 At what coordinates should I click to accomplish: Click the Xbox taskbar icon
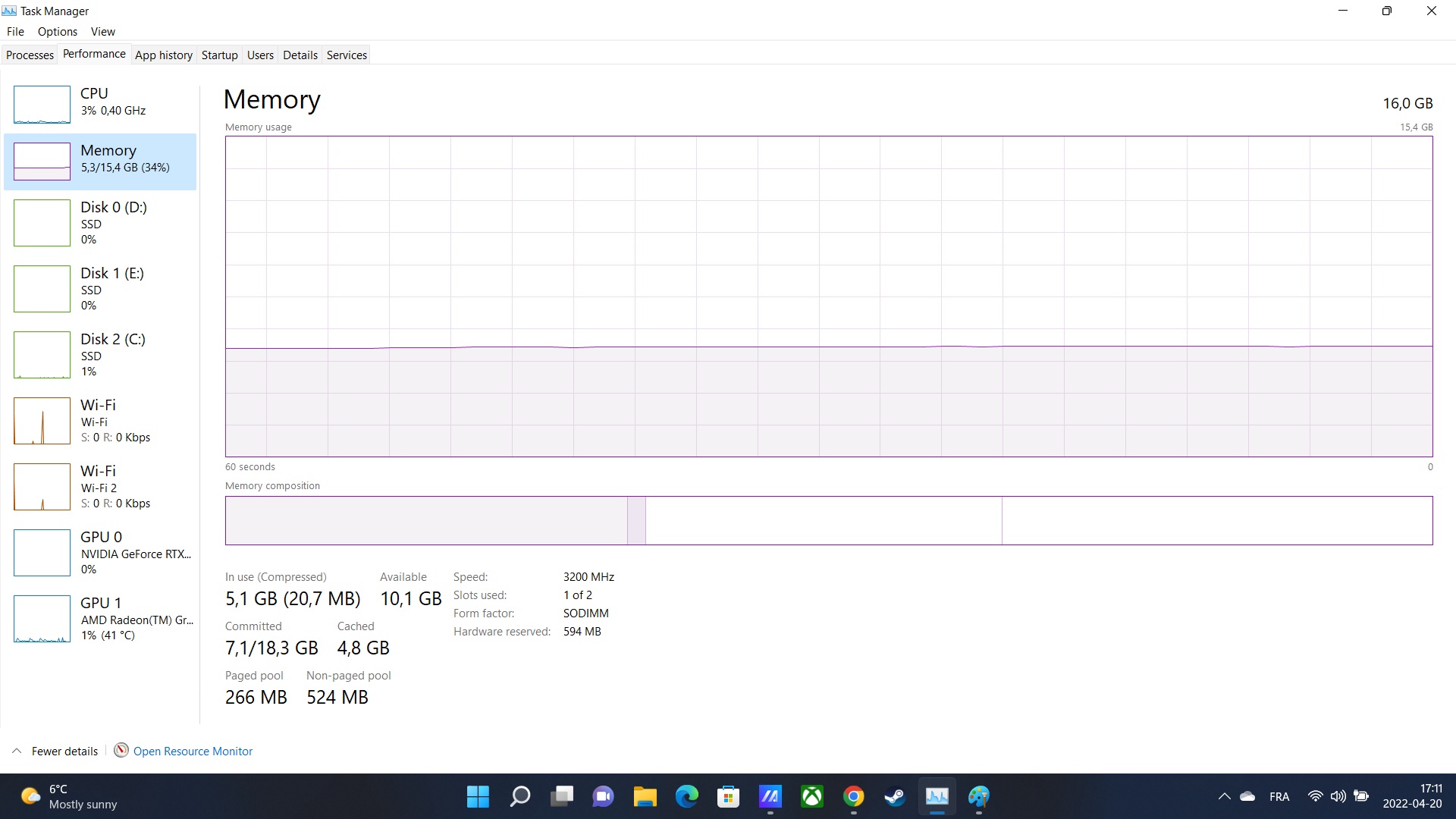[812, 796]
